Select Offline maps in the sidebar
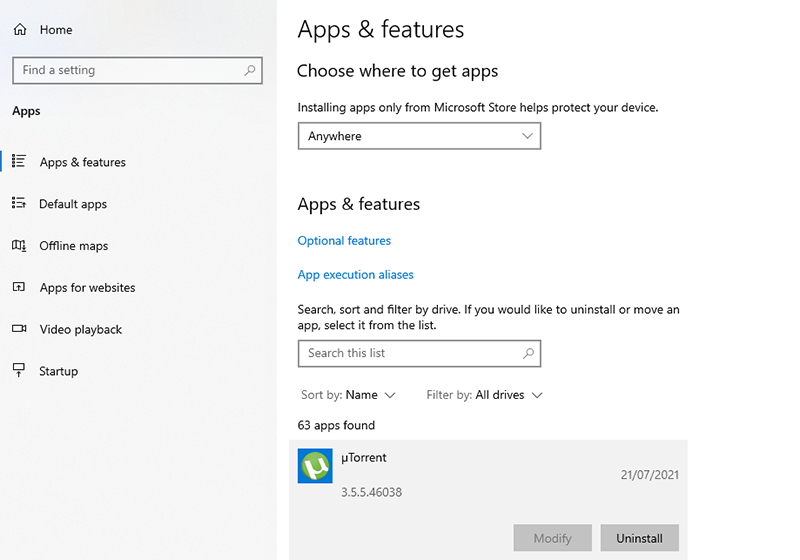The image size is (800, 560). tap(73, 246)
